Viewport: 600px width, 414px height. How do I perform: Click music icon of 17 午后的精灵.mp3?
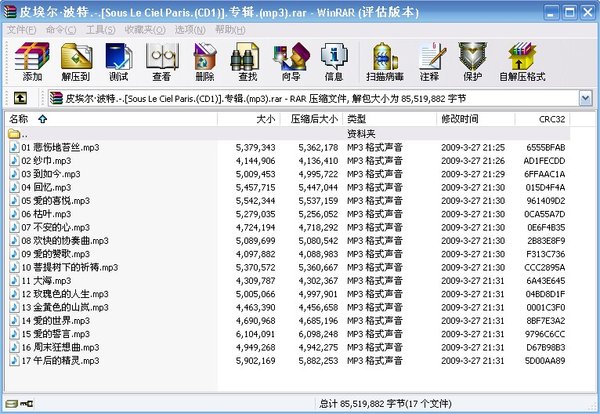pyautogui.click(x=14, y=360)
